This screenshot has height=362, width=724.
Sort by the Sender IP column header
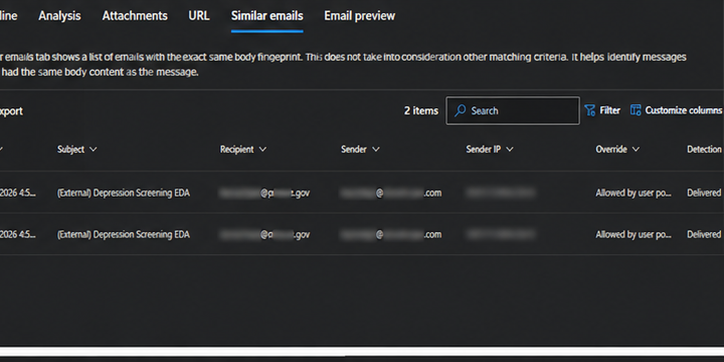(x=483, y=149)
